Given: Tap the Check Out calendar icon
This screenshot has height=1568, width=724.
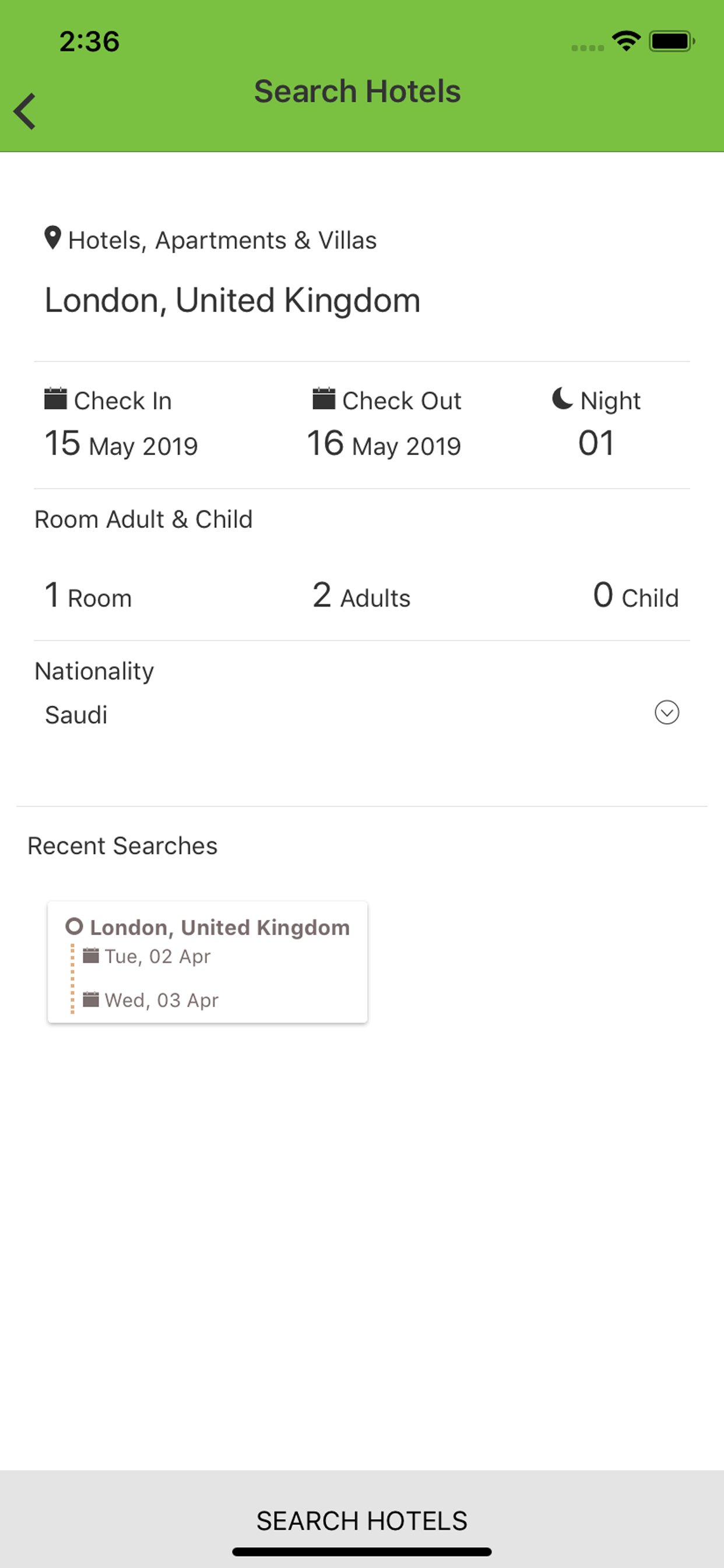Looking at the screenshot, I should pyautogui.click(x=324, y=398).
